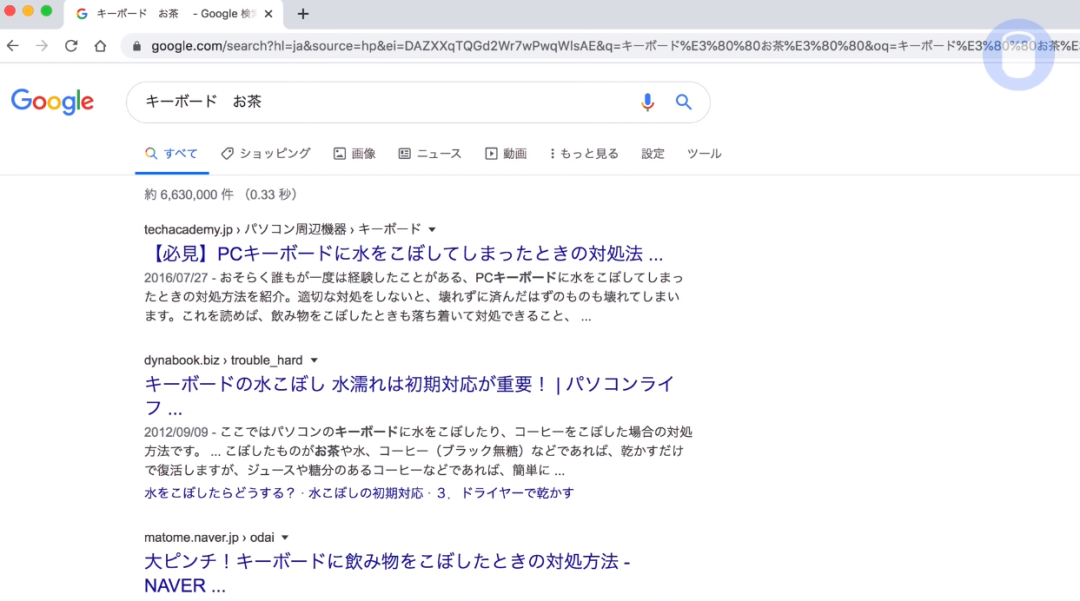
Task: Switch to the 画像 tab
Action: coord(355,154)
